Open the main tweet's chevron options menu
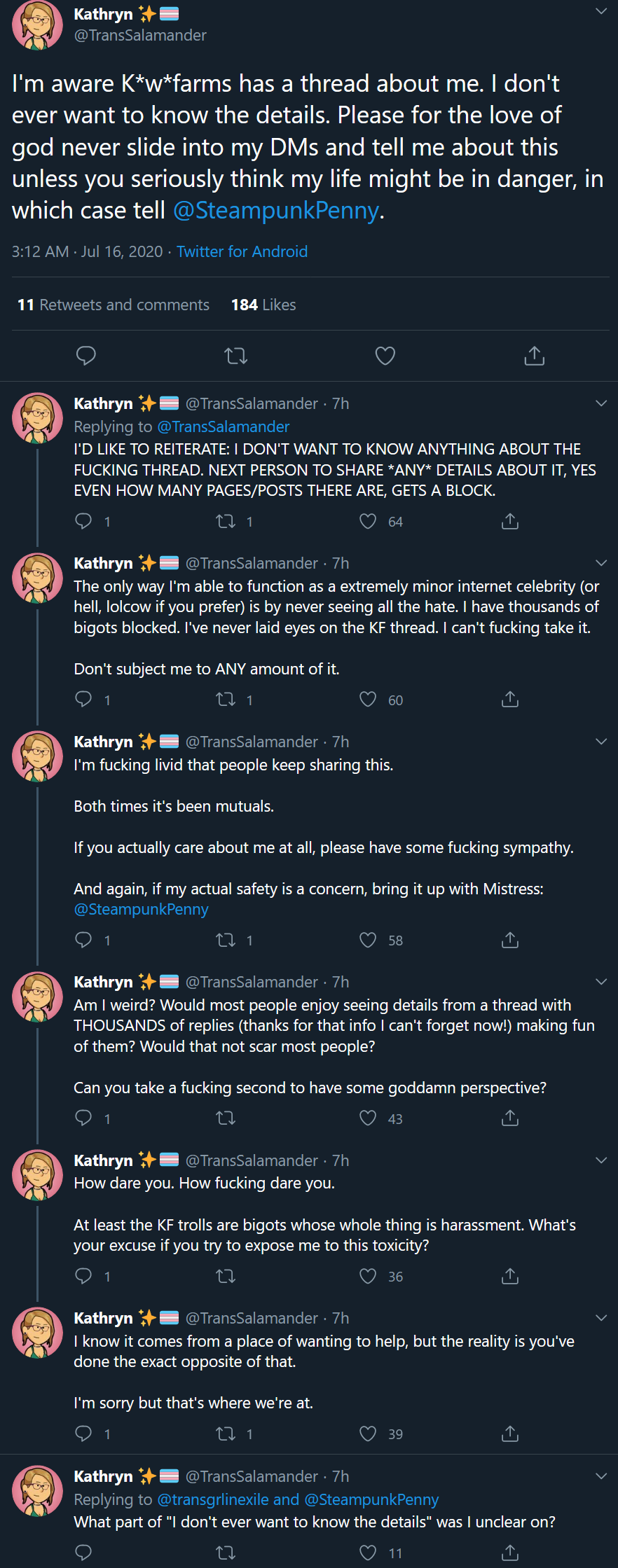Viewport: 618px width, 1568px height. pyautogui.click(x=601, y=11)
